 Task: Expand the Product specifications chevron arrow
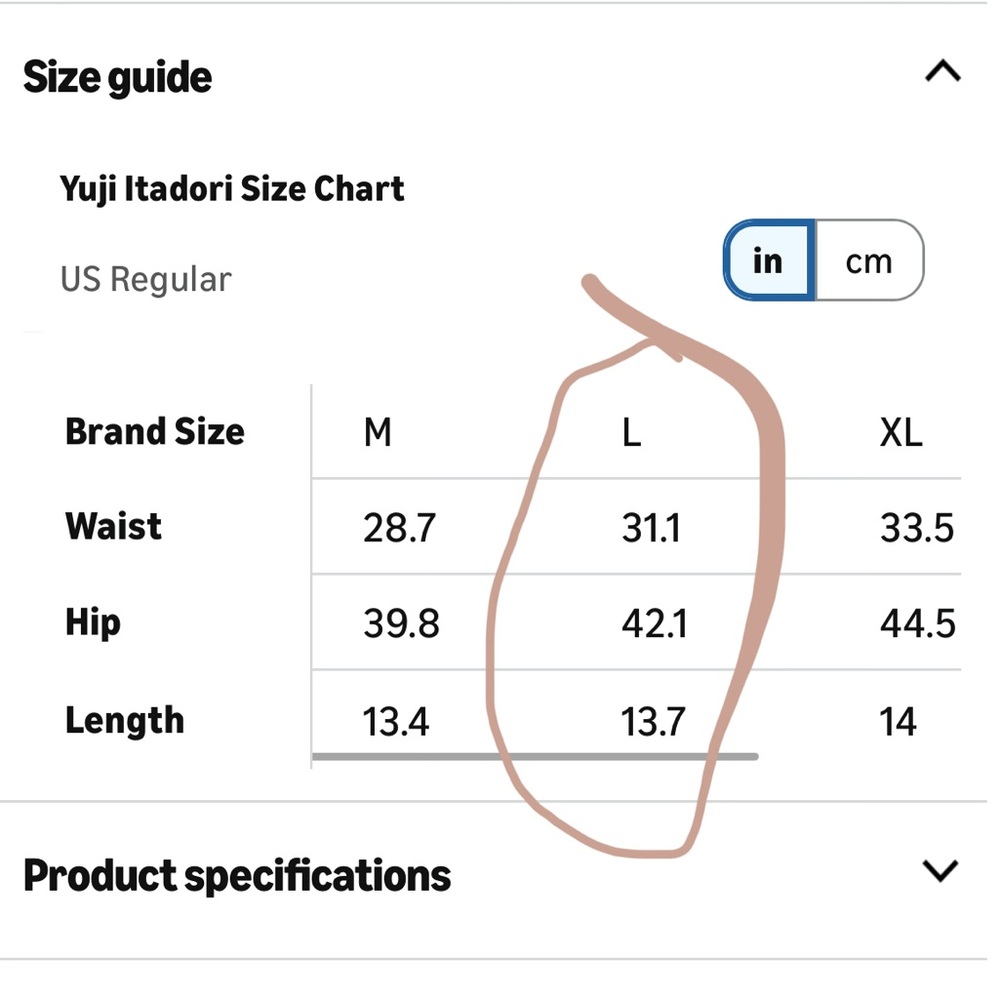pos(941,871)
